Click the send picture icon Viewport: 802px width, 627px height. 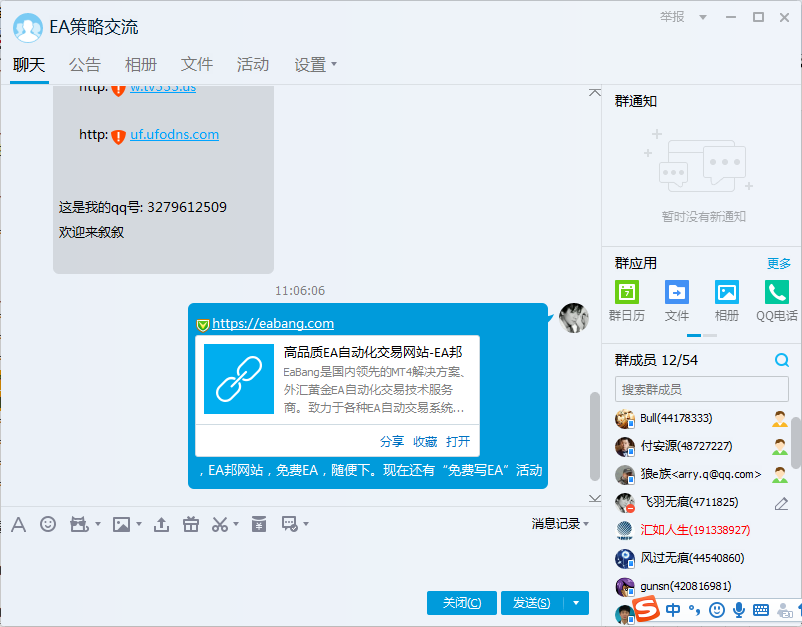click(x=121, y=524)
